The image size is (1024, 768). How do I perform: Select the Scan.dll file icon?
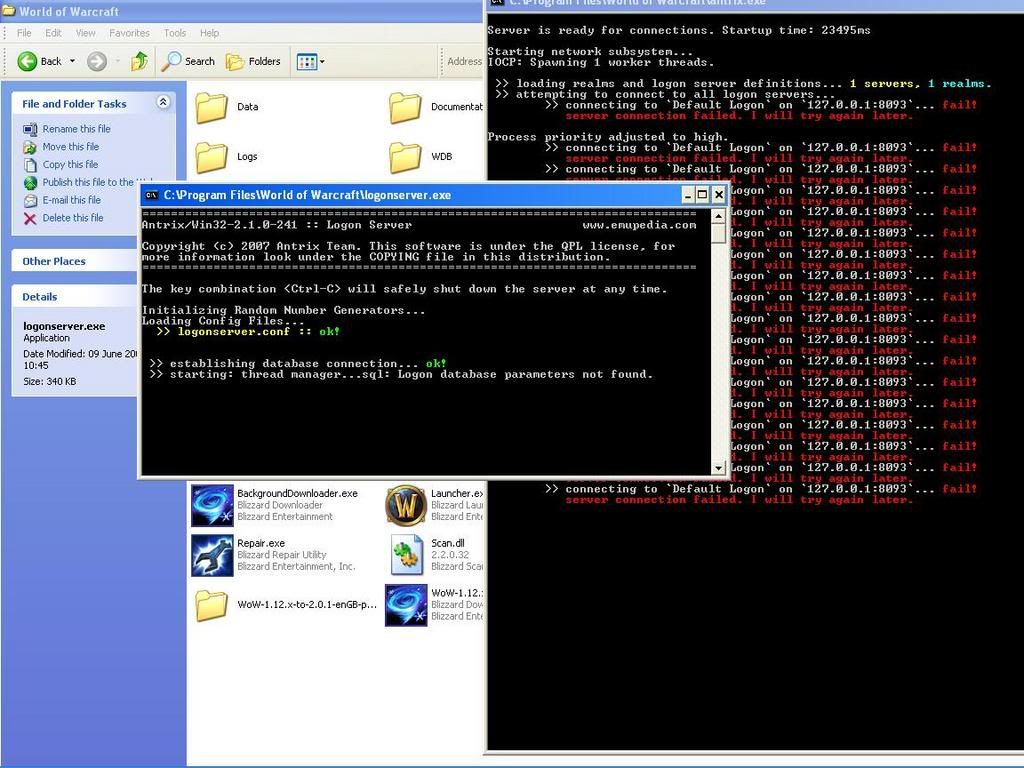coord(406,555)
